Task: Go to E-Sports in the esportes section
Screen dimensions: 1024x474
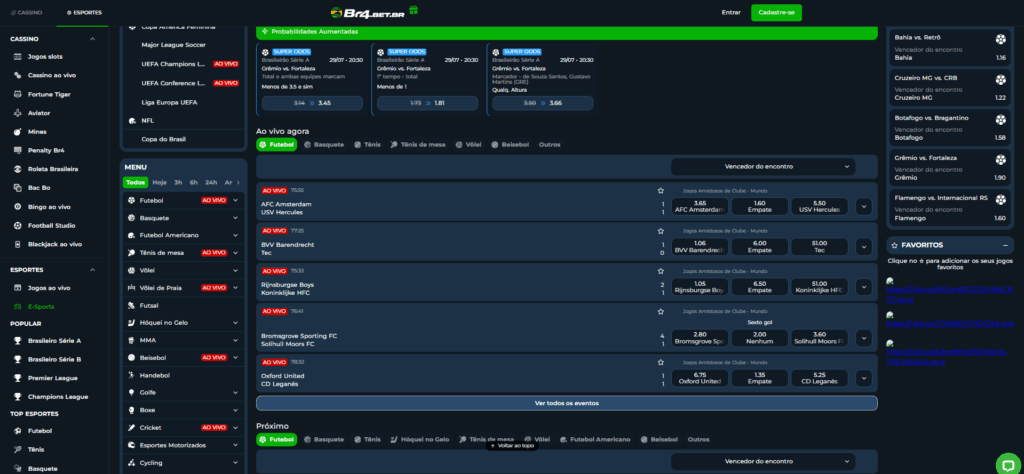Action: [40, 306]
